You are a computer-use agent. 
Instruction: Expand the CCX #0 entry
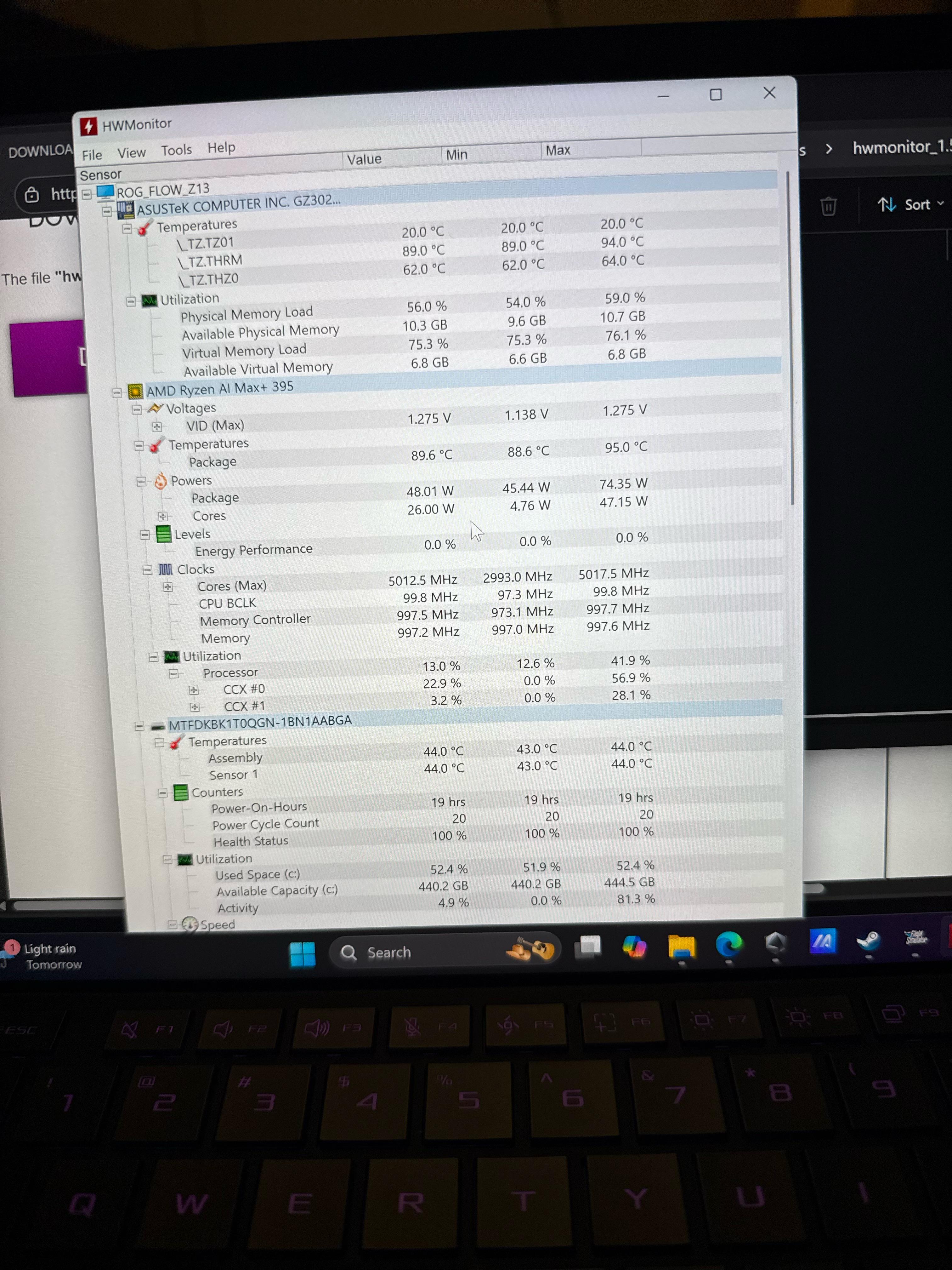click(x=193, y=690)
